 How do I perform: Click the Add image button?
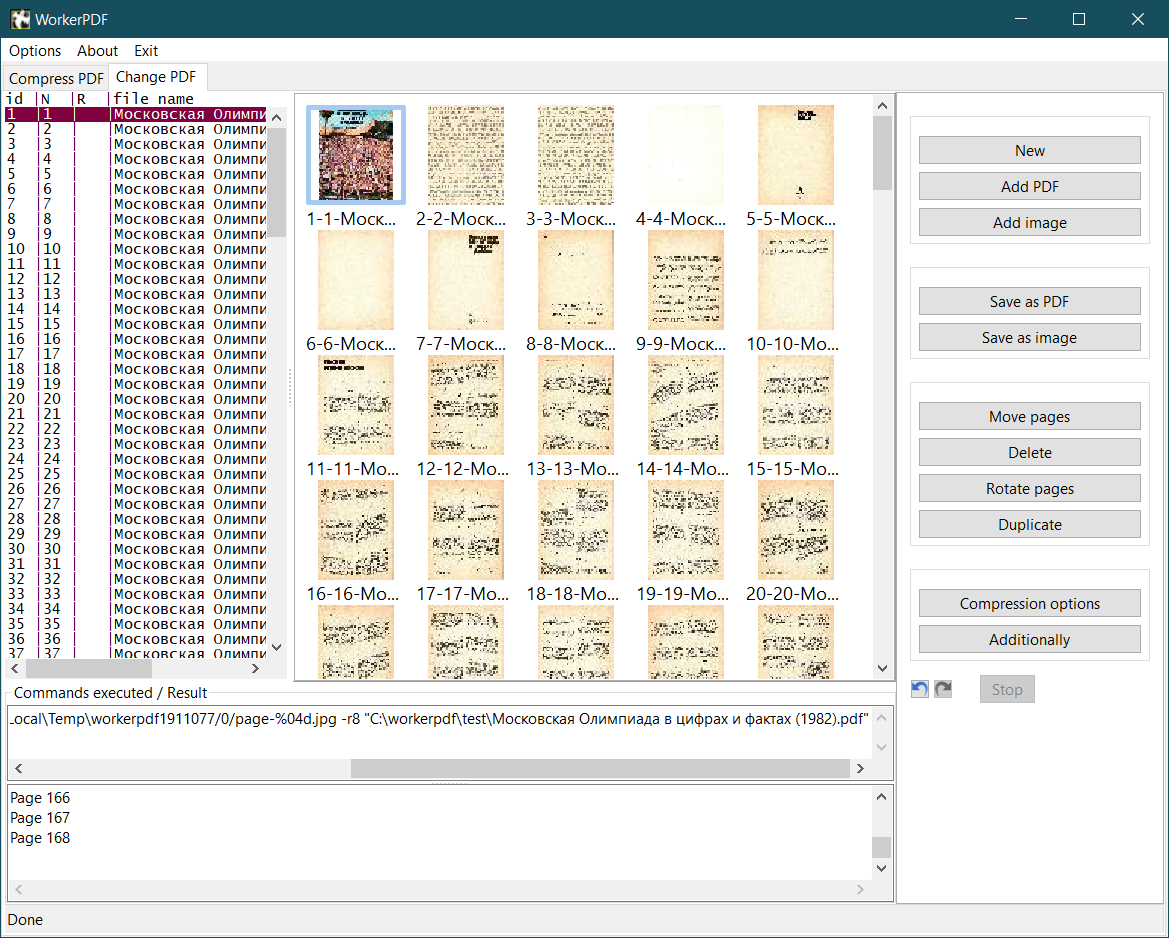coord(1030,222)
